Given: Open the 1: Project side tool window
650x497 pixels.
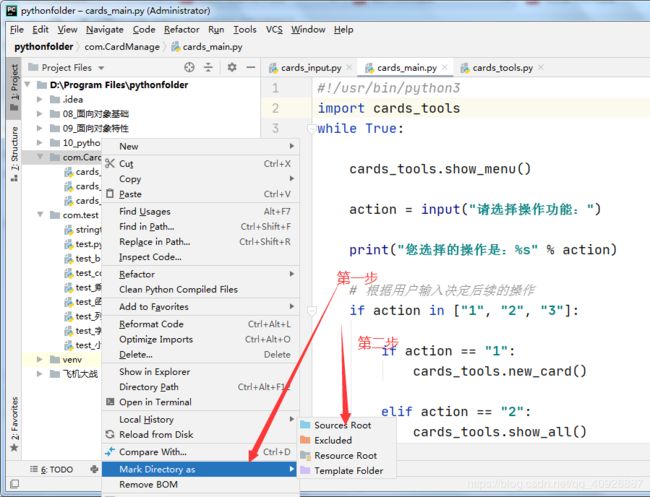Looking at the screenshot, I should (x=14, y=87).
